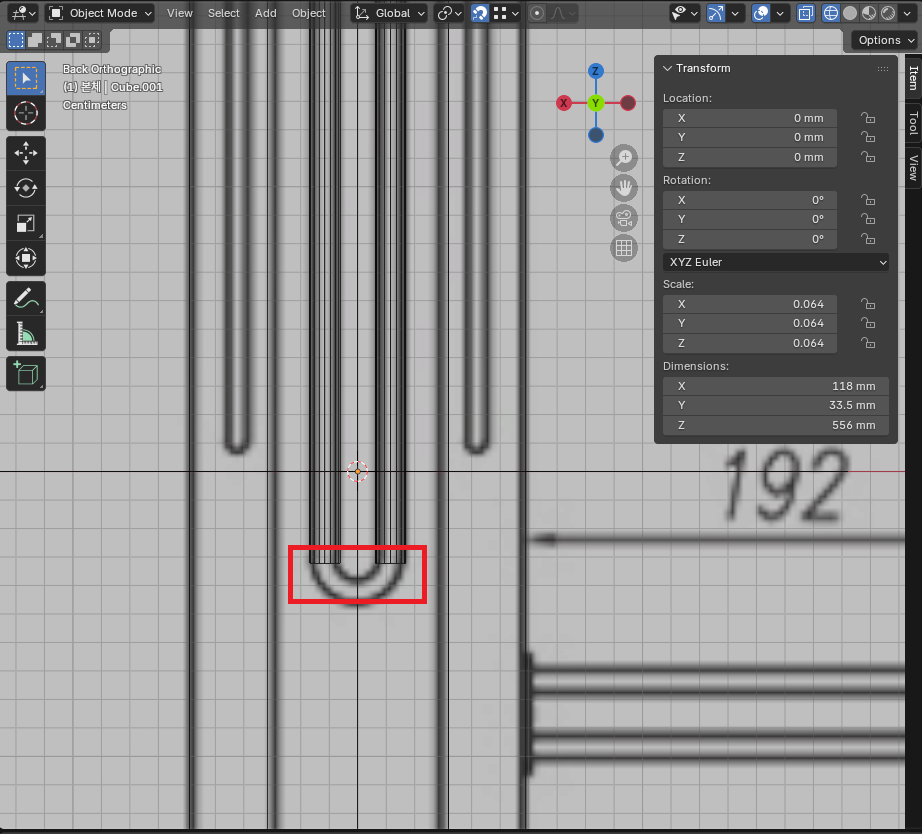Open Global transform orientation dropdown
922x834 pixels.
coord(389,13)
